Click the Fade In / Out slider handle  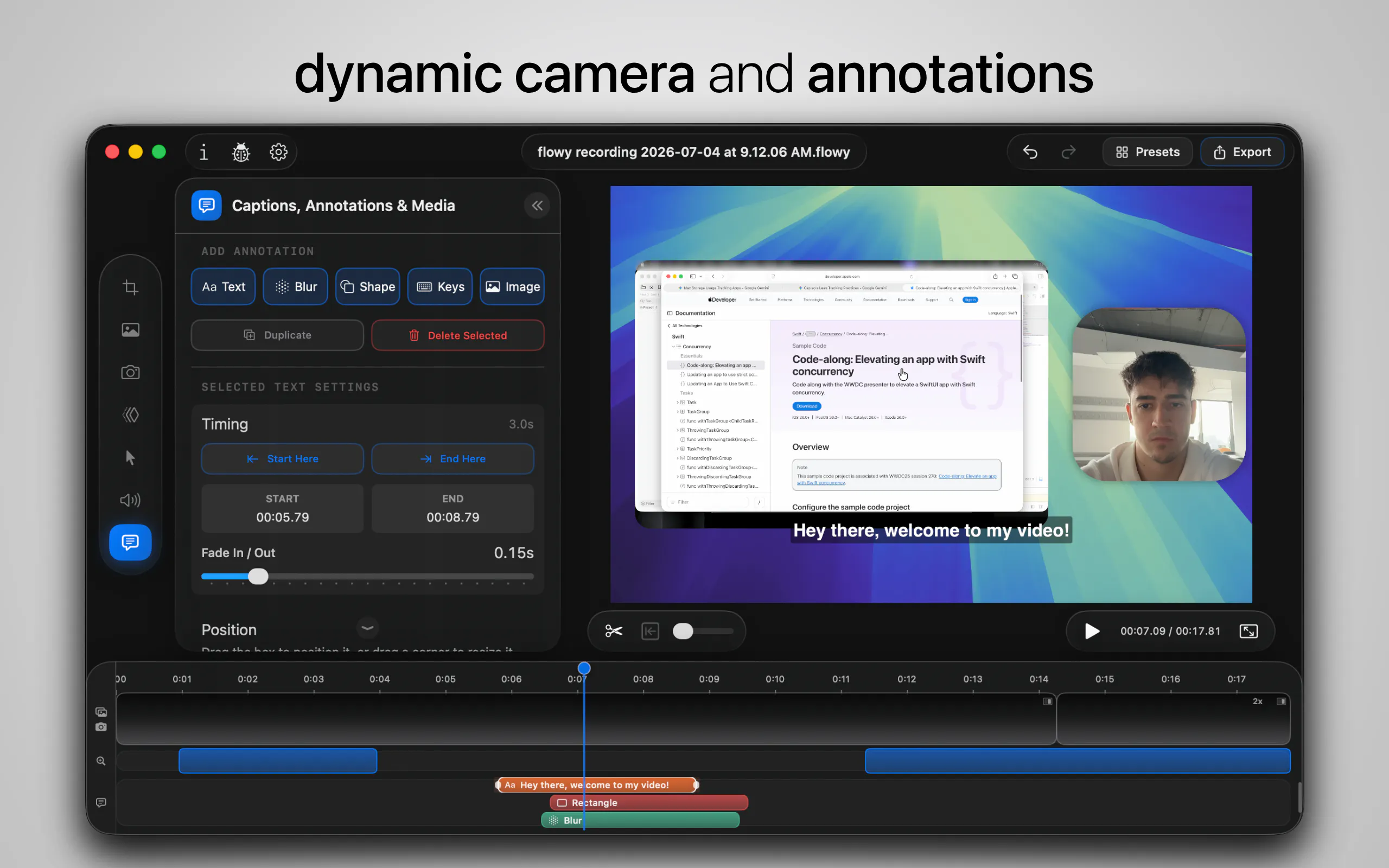pos(258,576)
